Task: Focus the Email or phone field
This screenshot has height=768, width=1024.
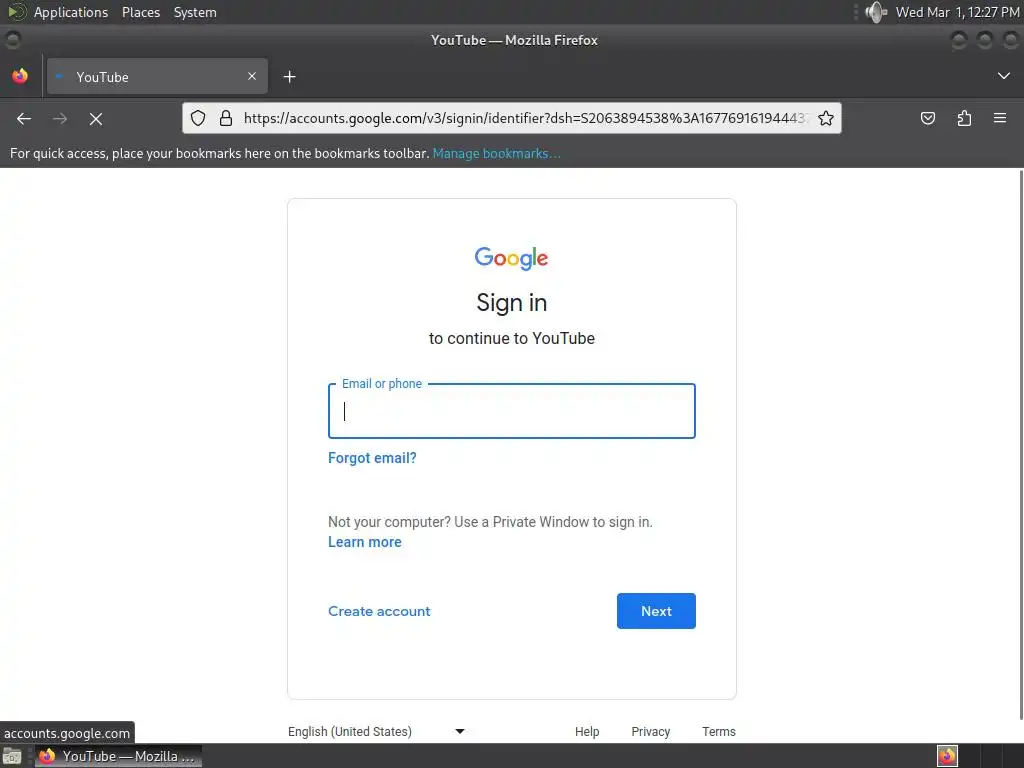Action: (511, 411)
